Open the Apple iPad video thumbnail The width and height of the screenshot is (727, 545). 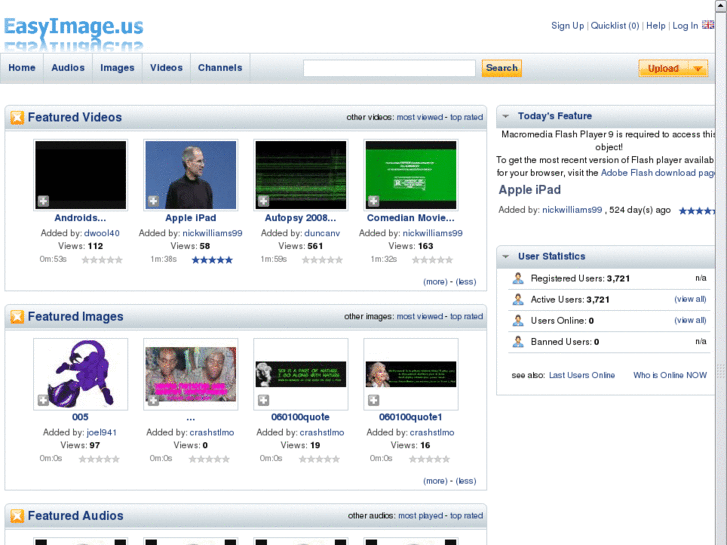coord(191,175)
